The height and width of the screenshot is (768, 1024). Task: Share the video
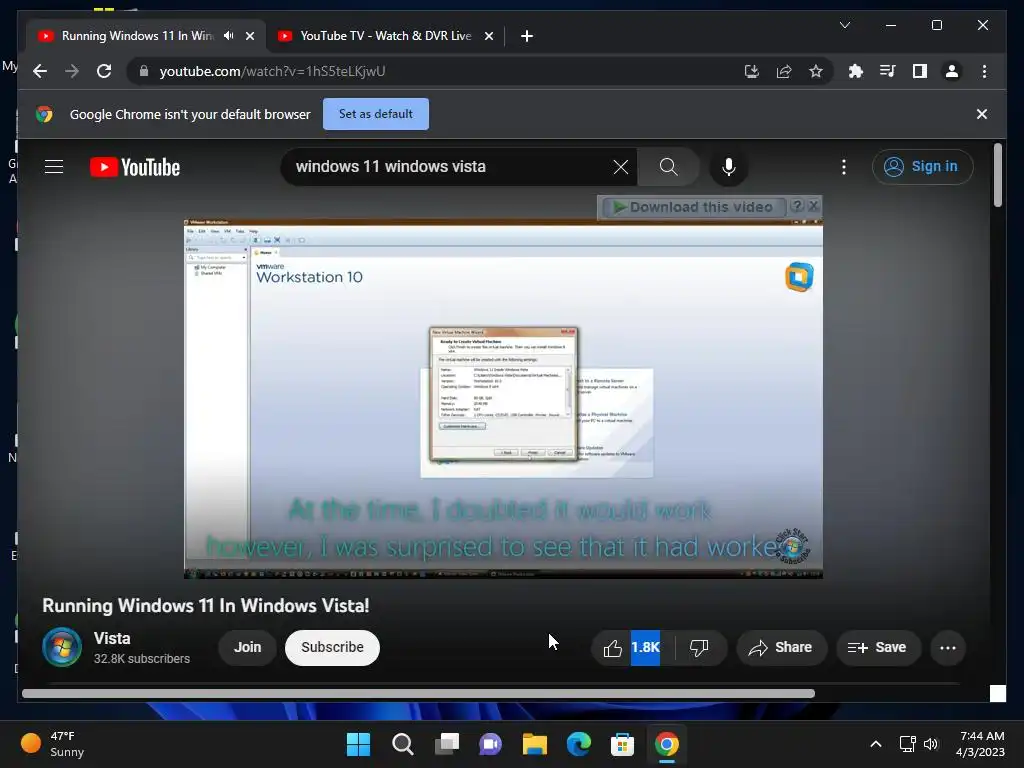pyautogui.click(x=781, y=648)
